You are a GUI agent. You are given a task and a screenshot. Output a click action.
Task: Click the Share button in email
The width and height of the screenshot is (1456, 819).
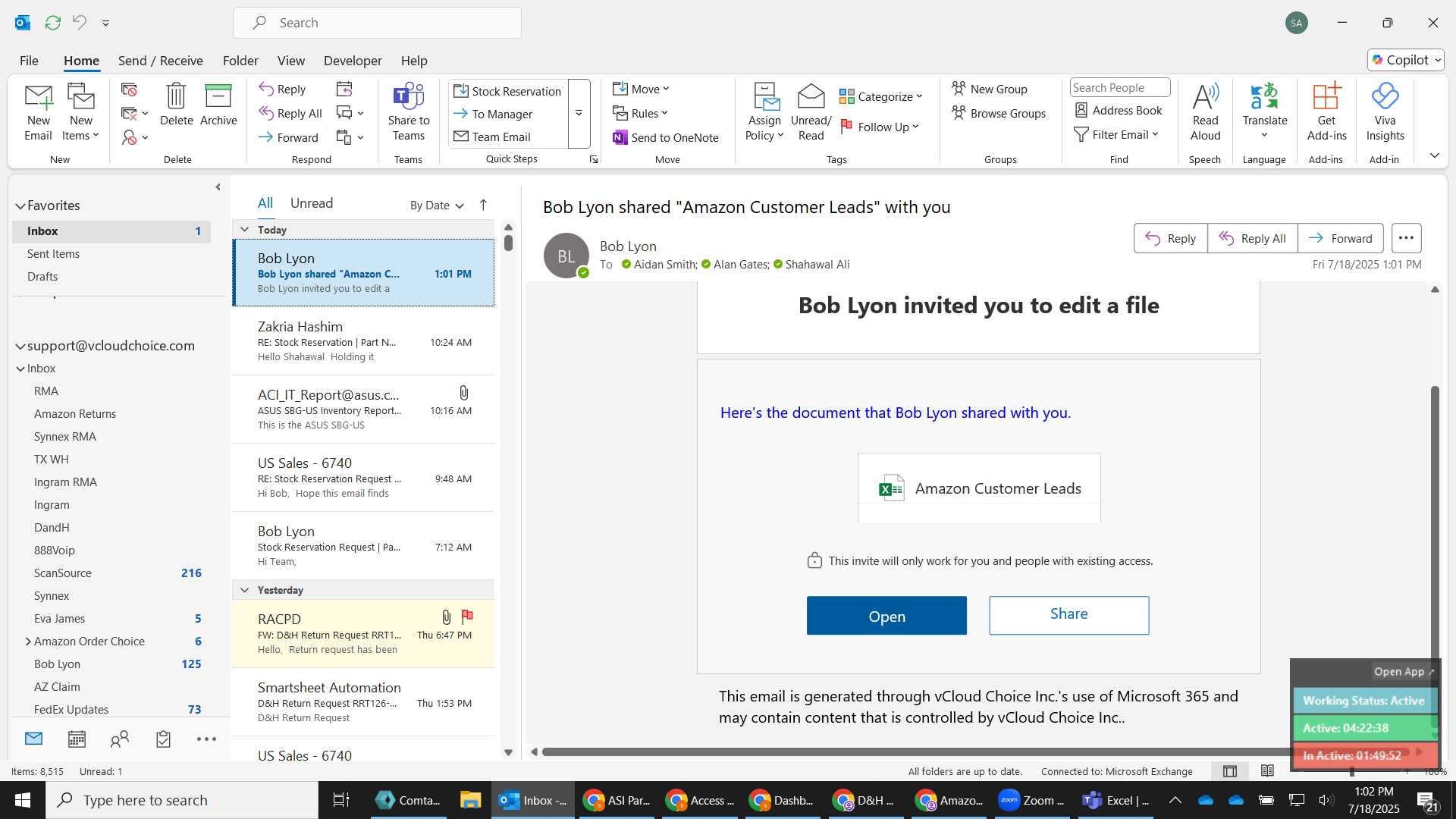coord(1068,614)
